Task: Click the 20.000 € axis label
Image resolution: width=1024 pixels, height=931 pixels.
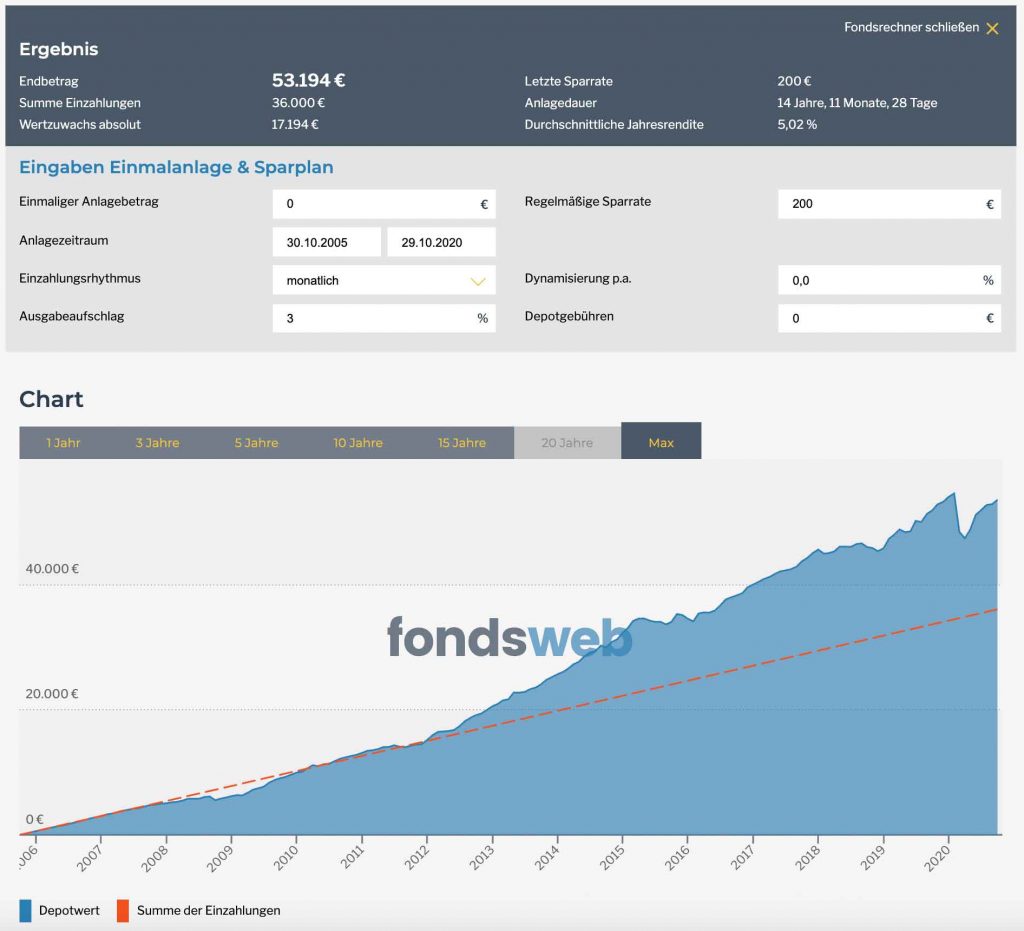Action: click(x=52, y=693)
